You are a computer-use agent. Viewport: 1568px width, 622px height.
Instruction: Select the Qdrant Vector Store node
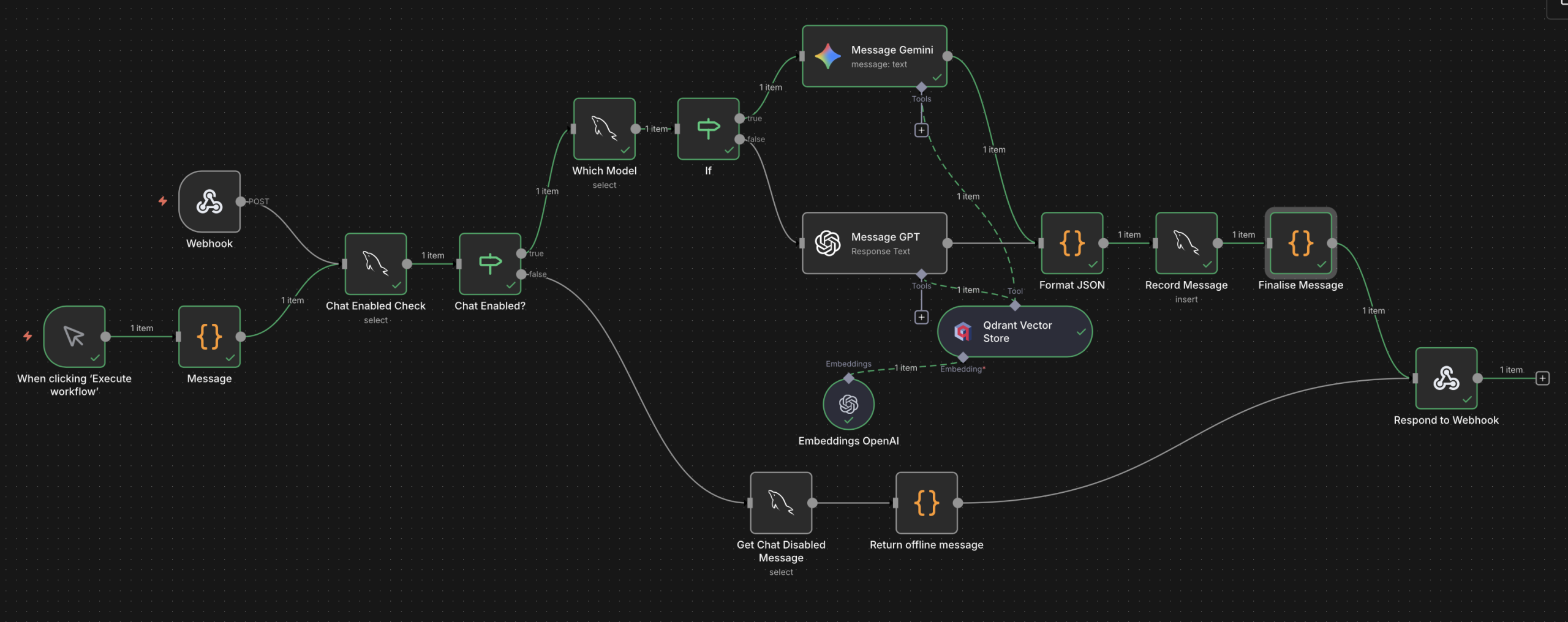pyautogui.click(x=1014, y=332)
